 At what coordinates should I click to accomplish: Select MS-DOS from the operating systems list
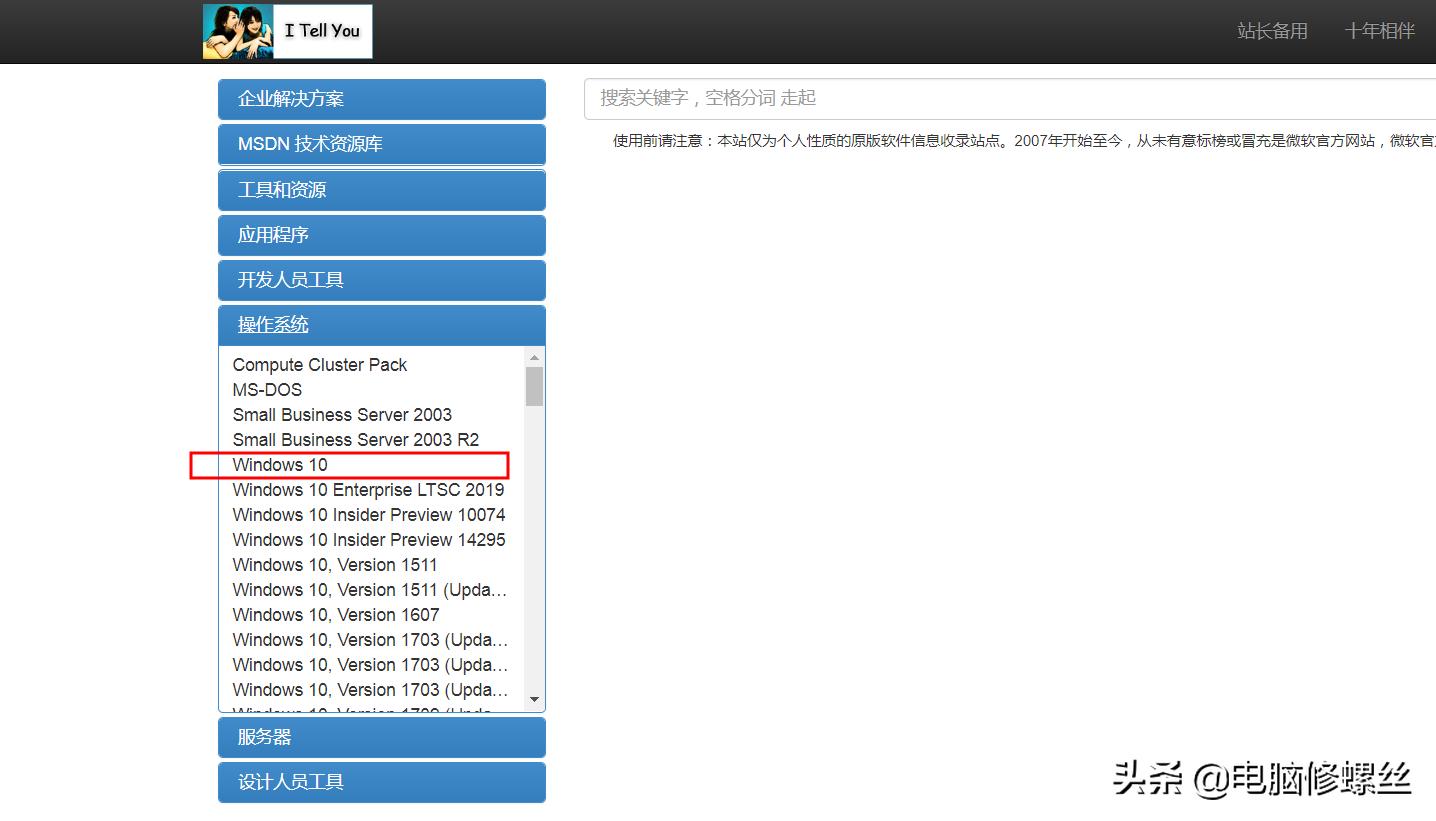(x=267, y=389)
